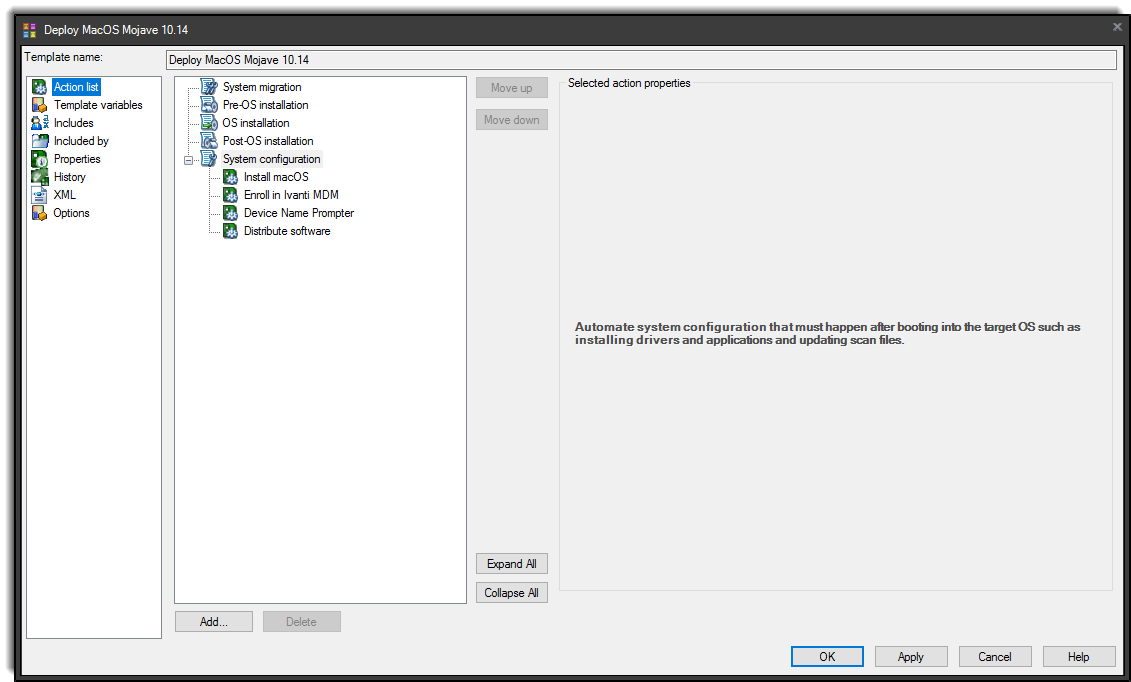Open Help for this dialog
The image size is (1131, 682).
pos(1078,656)
